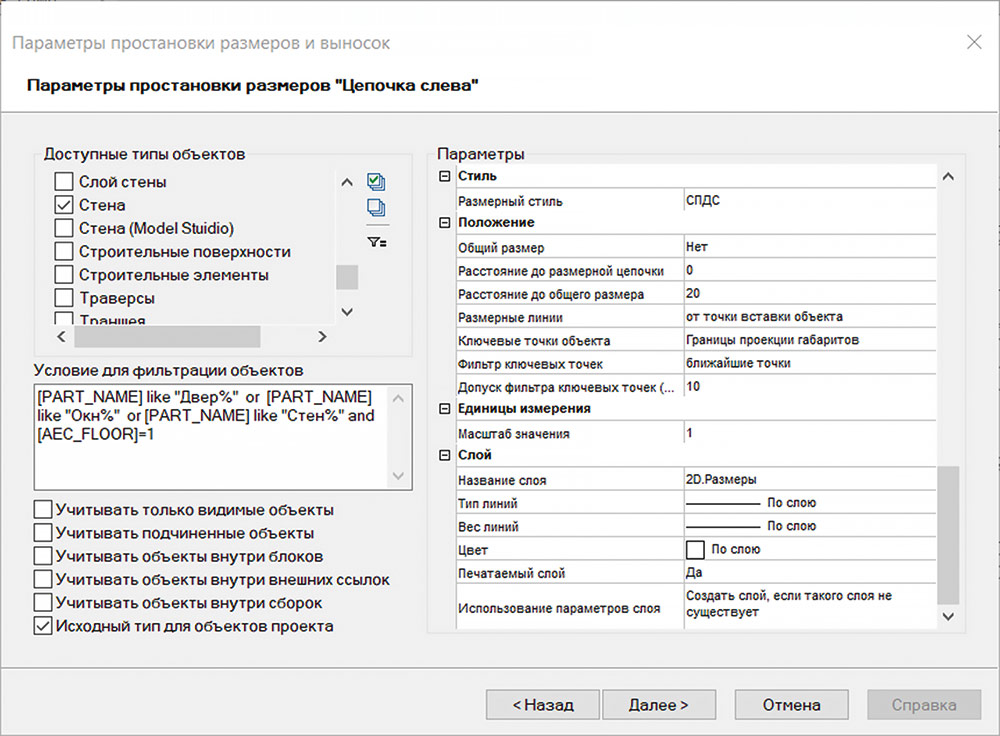Close the dimension settings dialog window
Image resolution: width=1000 pixels, height=736 pixels.
click(x=974, y=42)
